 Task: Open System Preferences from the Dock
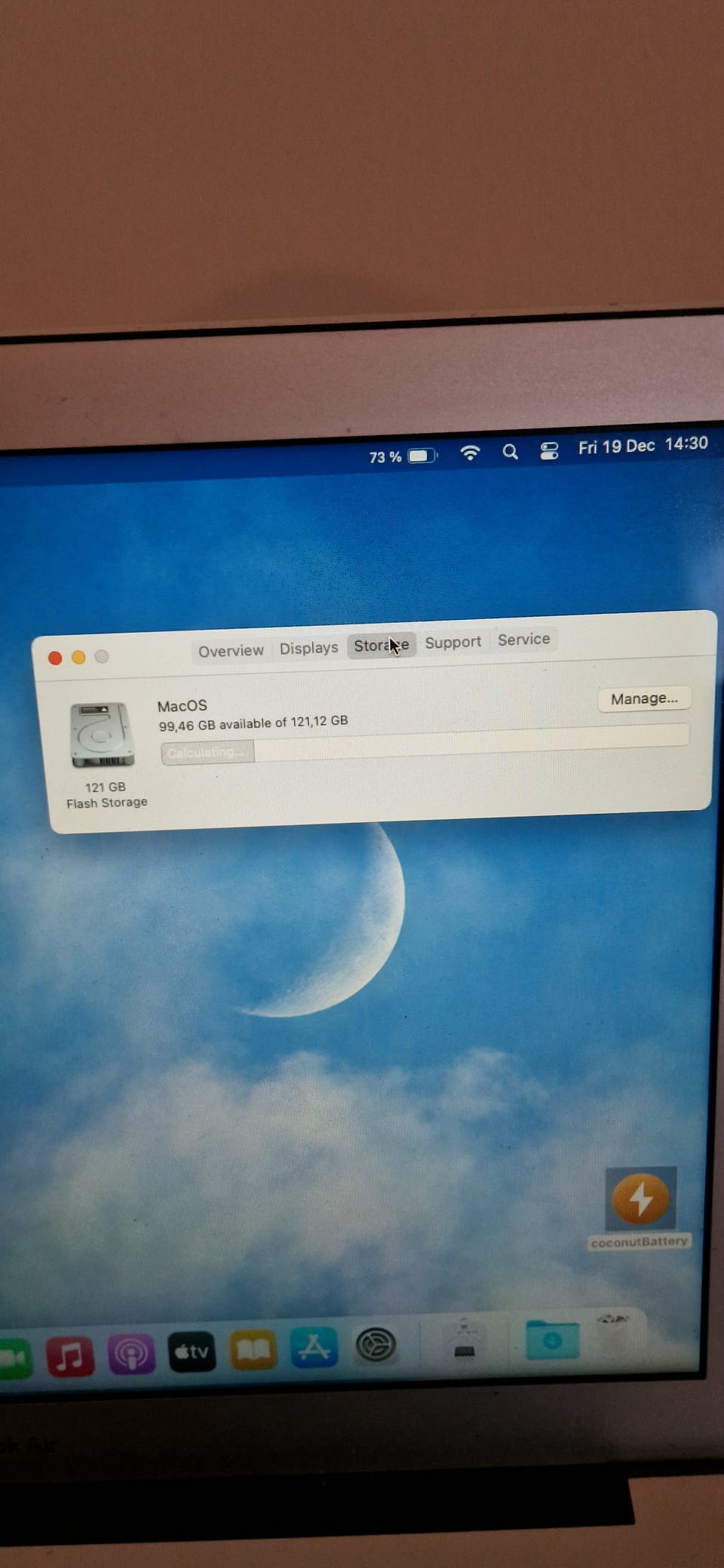click(376, 1346)
